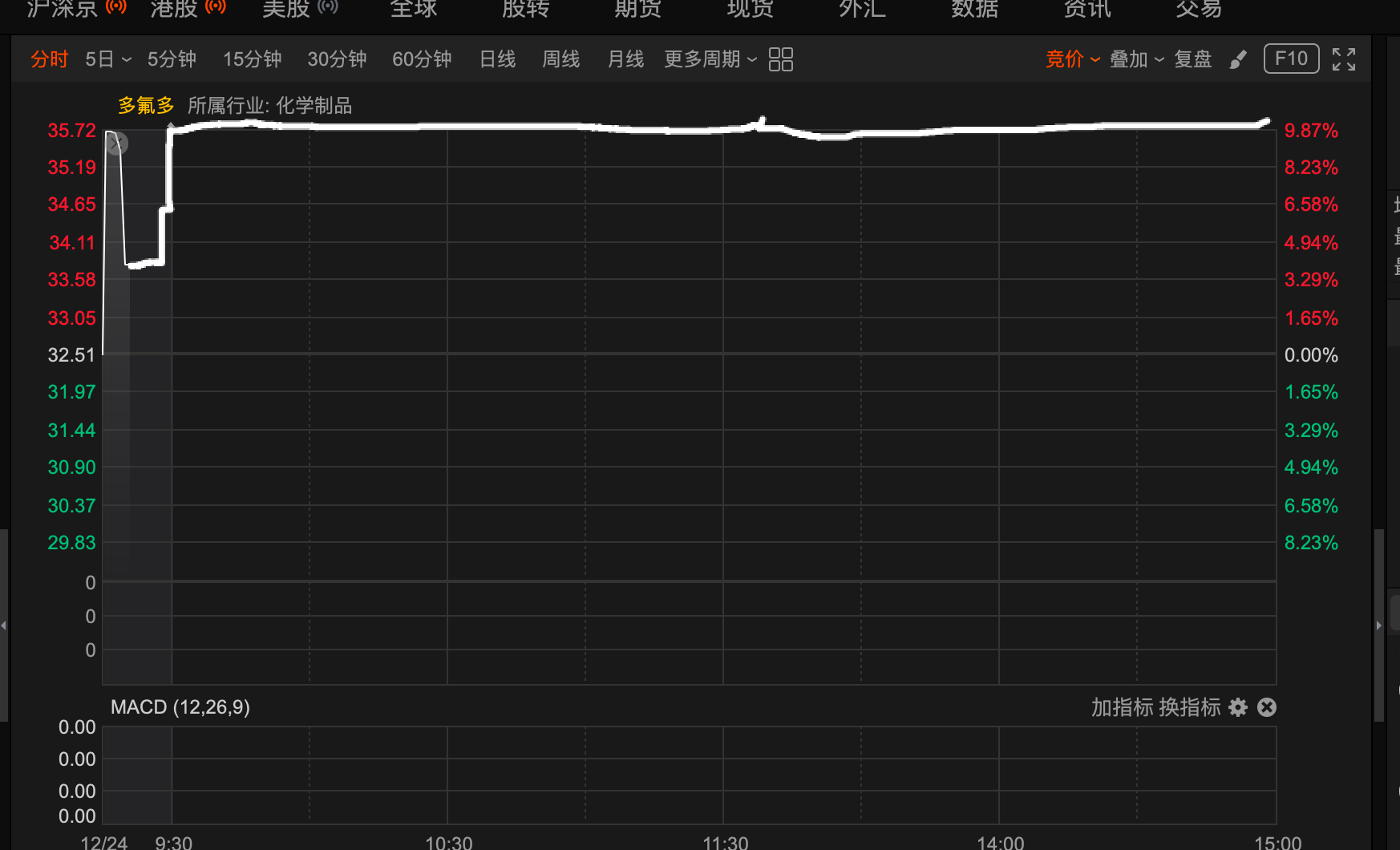This screenshot has width=1400, height=850.
Task: Select the 15分钟 period tab
Action: [x=252, y=59]
